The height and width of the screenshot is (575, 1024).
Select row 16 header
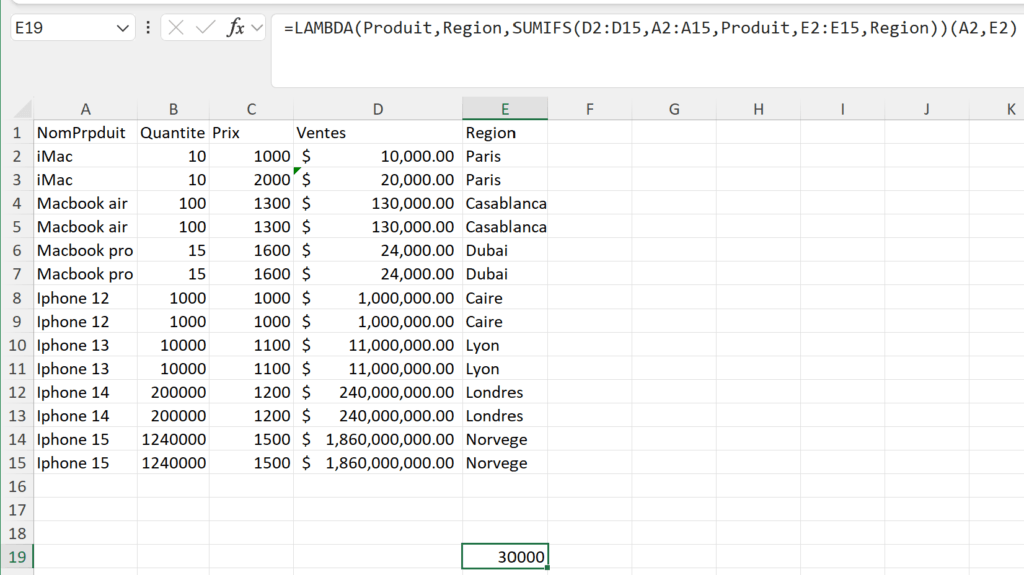coord(17,486)
